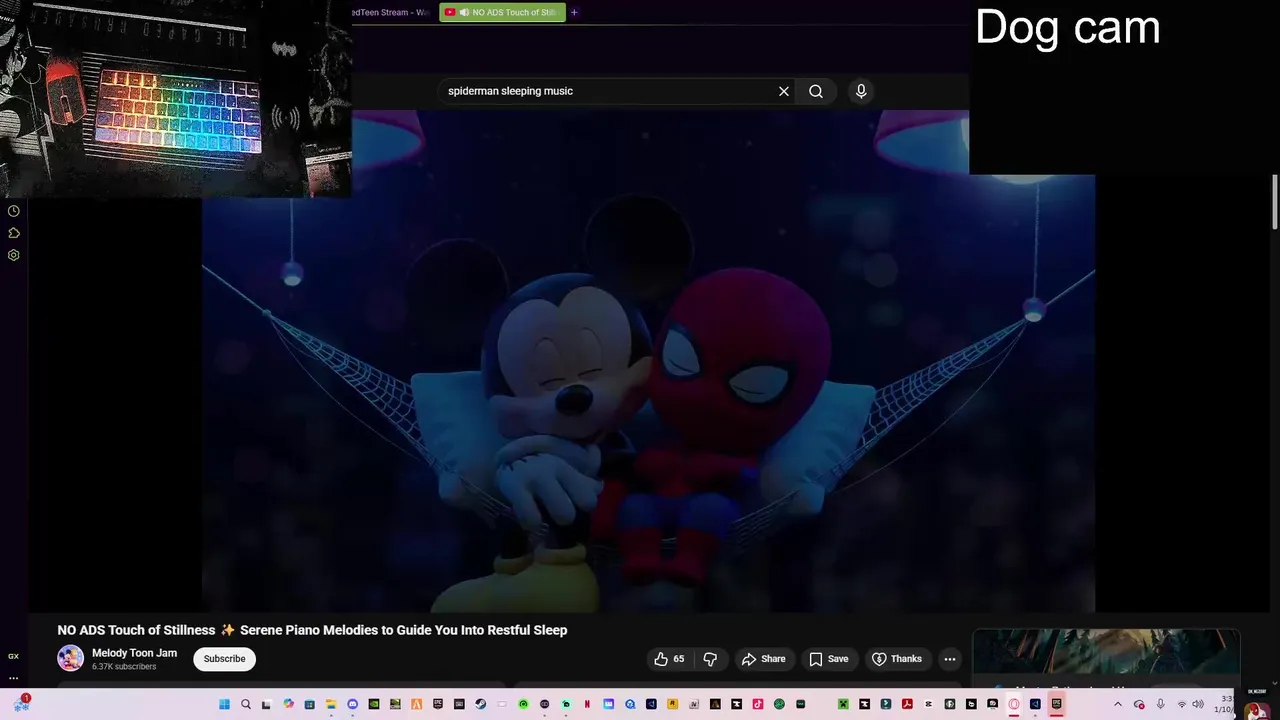Open the Thanks donation button

pyautogui.click(x=897, y=659)
